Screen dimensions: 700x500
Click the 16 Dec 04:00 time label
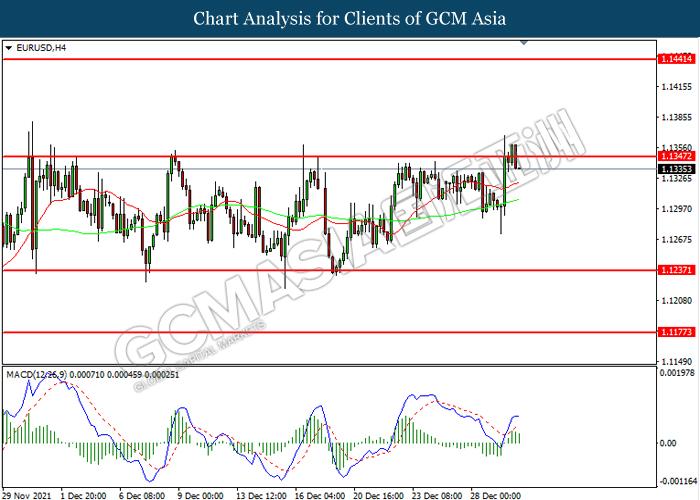click(x=320, y=495)
